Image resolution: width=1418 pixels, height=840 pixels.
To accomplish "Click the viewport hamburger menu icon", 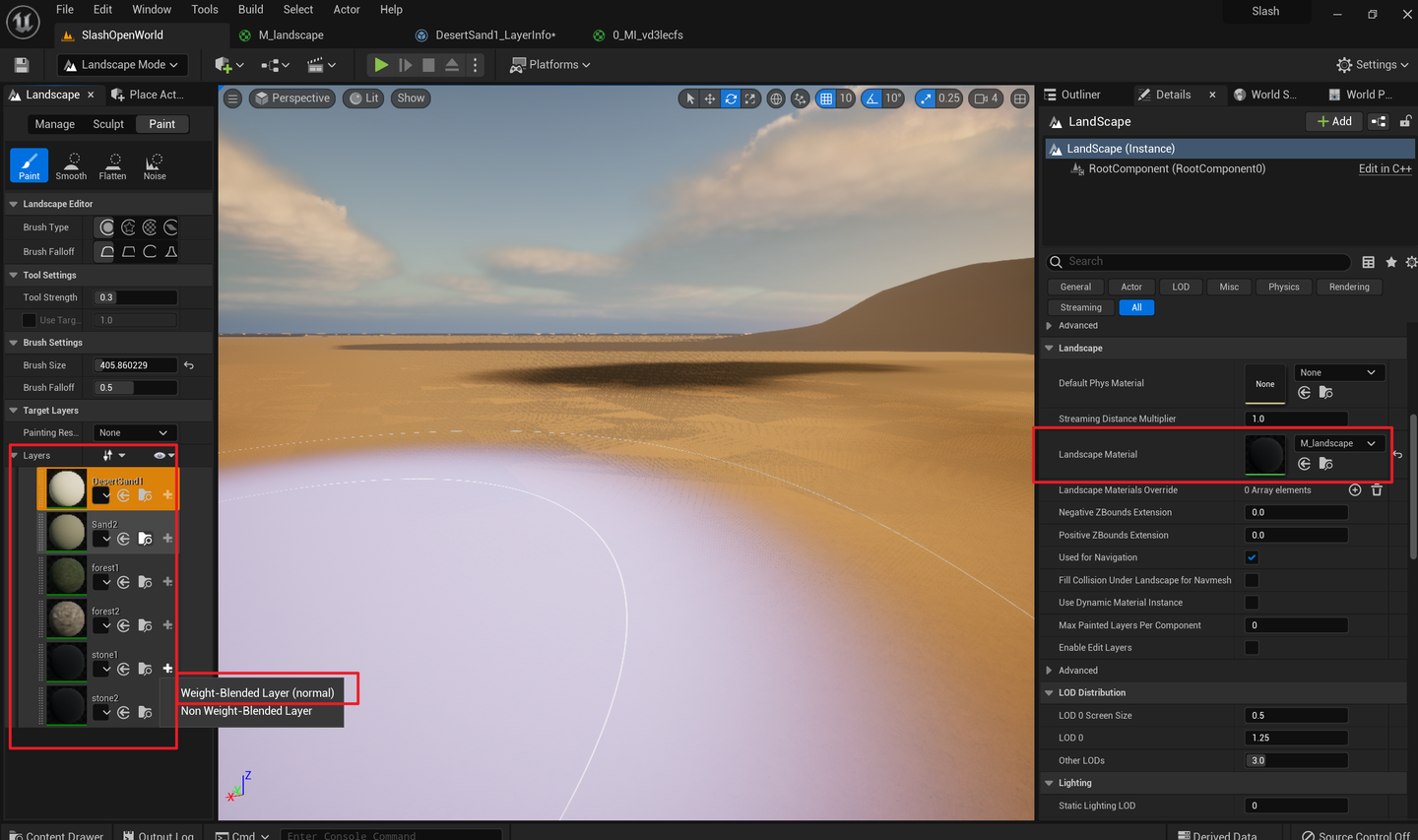I will (233, 98).
